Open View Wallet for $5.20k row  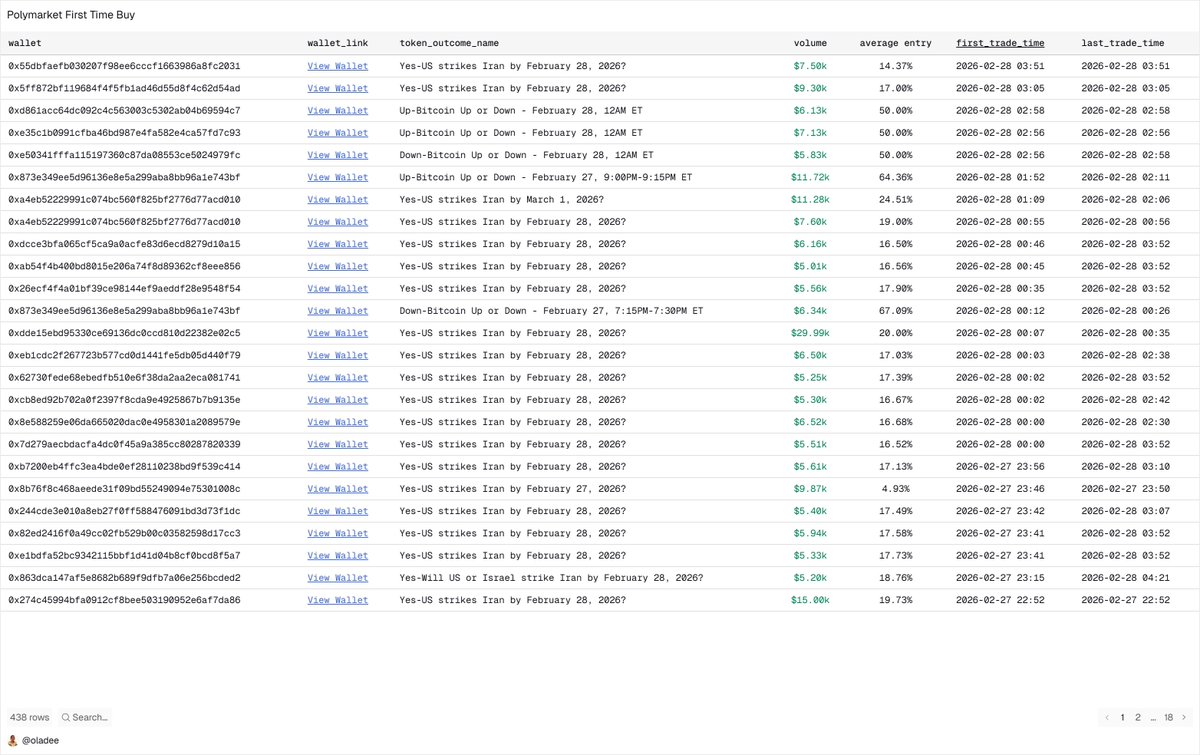(337, 578)
